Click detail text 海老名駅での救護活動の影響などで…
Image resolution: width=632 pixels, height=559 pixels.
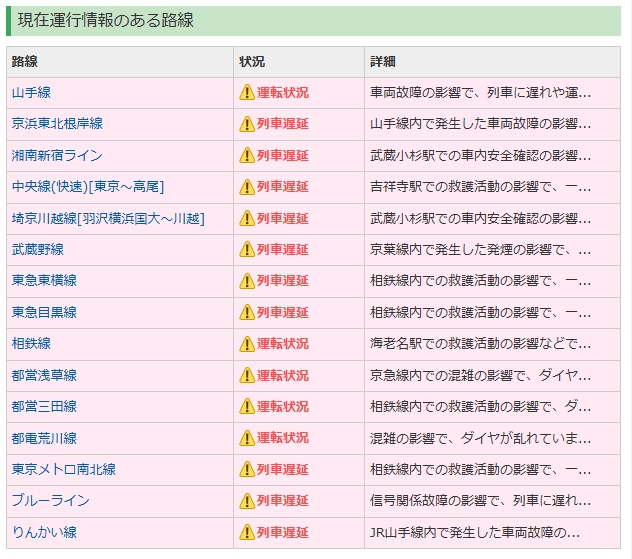pos(480,344)
